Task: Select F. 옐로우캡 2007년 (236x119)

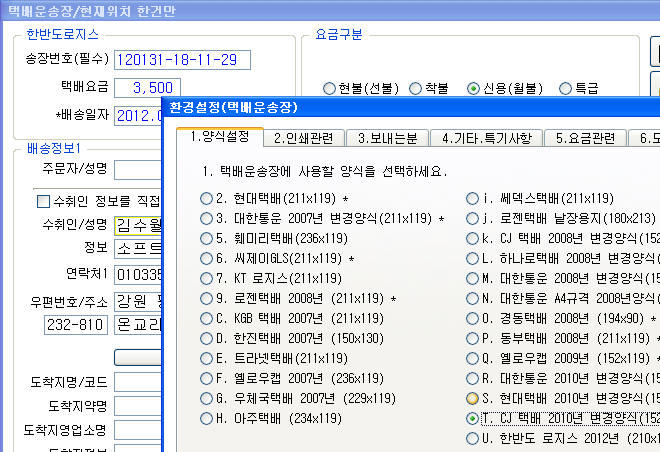Action: (x=206, y=378)
